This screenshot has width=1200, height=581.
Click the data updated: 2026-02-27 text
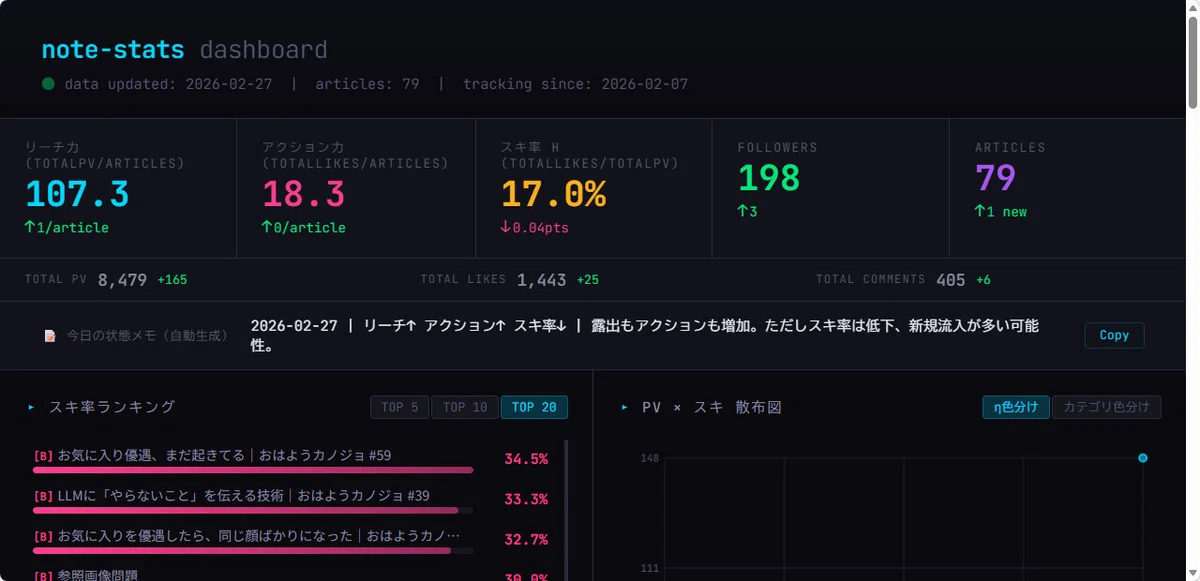pos(168,84)
